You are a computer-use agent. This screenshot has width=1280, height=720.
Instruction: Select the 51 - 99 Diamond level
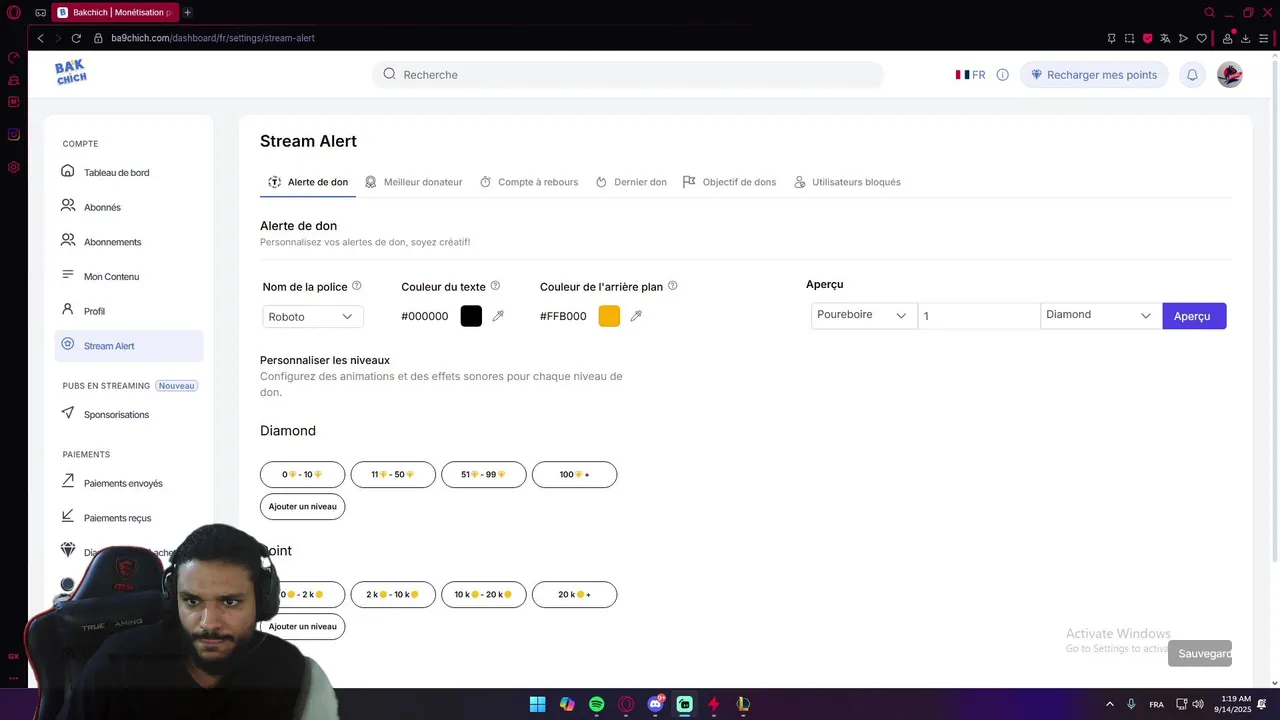tap(484, 475)
